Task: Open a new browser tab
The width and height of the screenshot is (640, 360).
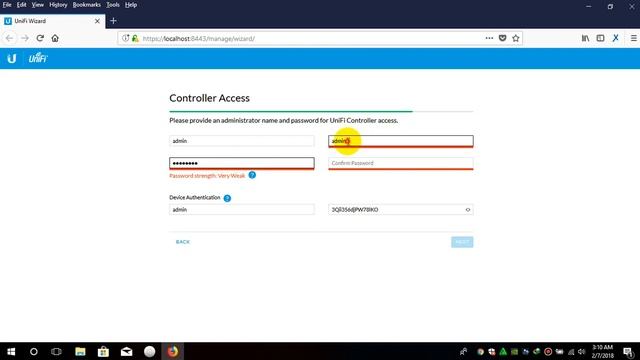Action: 113,21
